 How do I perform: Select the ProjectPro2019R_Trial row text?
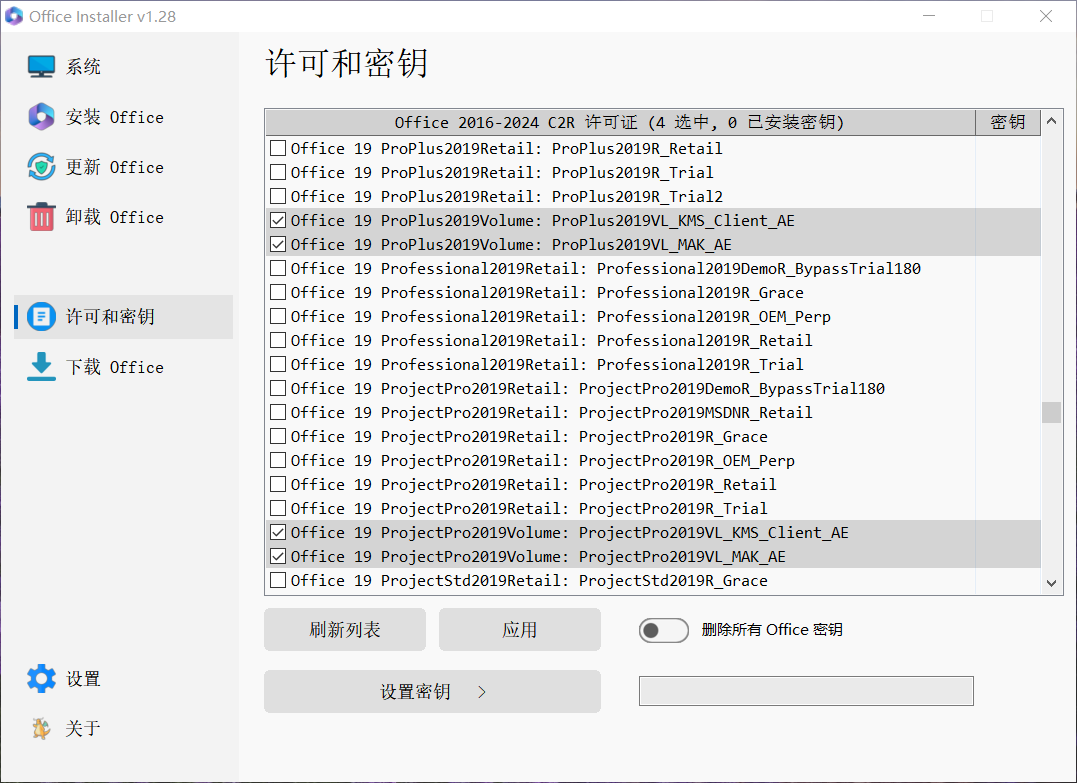click(529, 509)
